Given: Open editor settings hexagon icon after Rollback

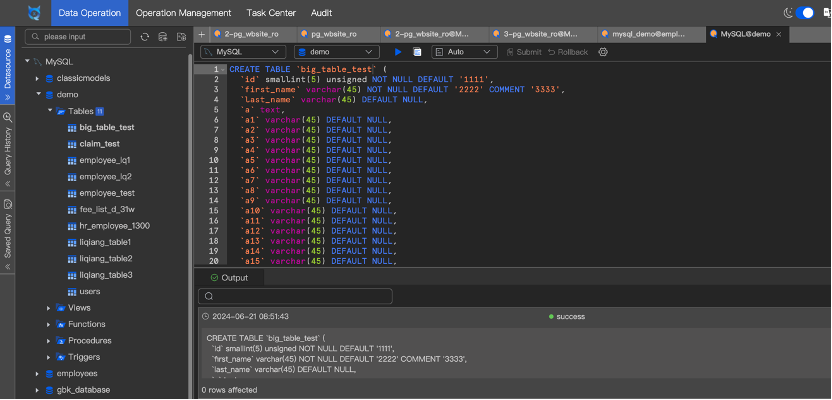Looking at the screenshot, I should [604, 51].
